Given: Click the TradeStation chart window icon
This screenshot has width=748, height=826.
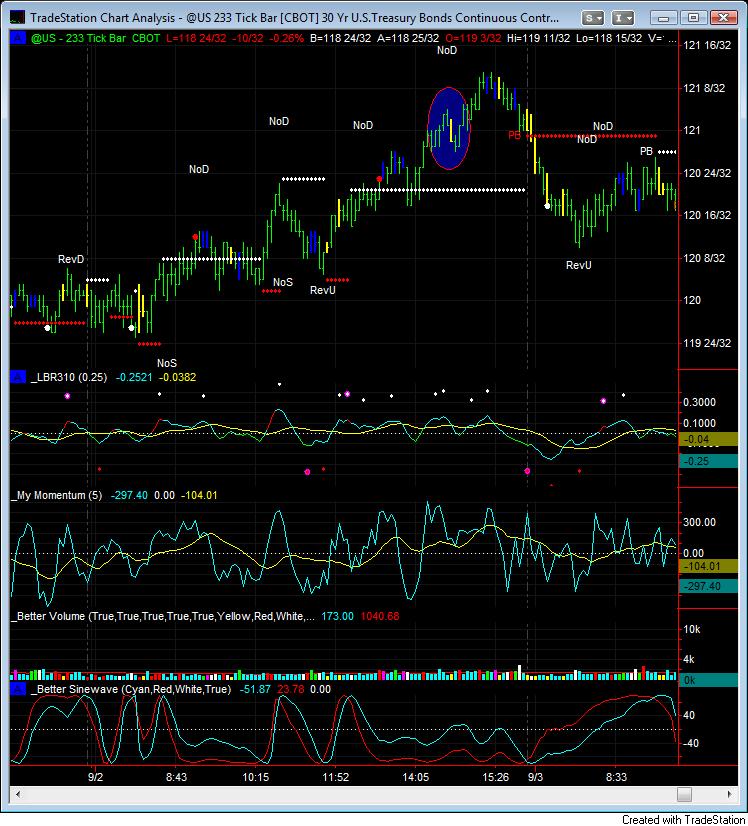Looking at the screenshot, I should [x=17, y=18].
